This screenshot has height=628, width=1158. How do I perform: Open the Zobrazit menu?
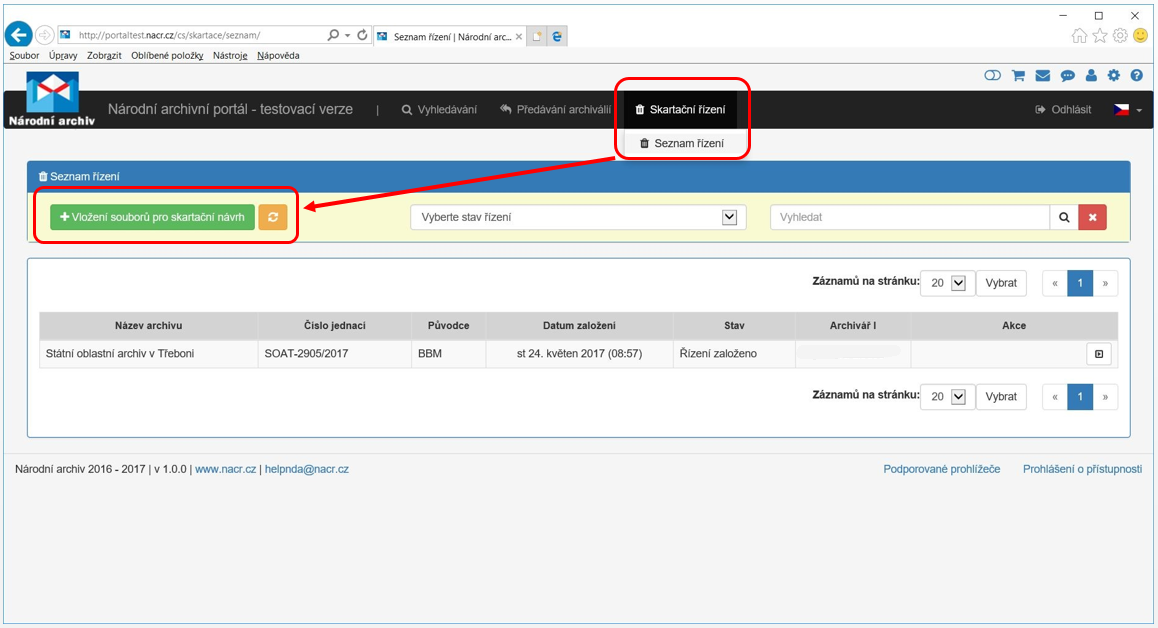[104, 55]
